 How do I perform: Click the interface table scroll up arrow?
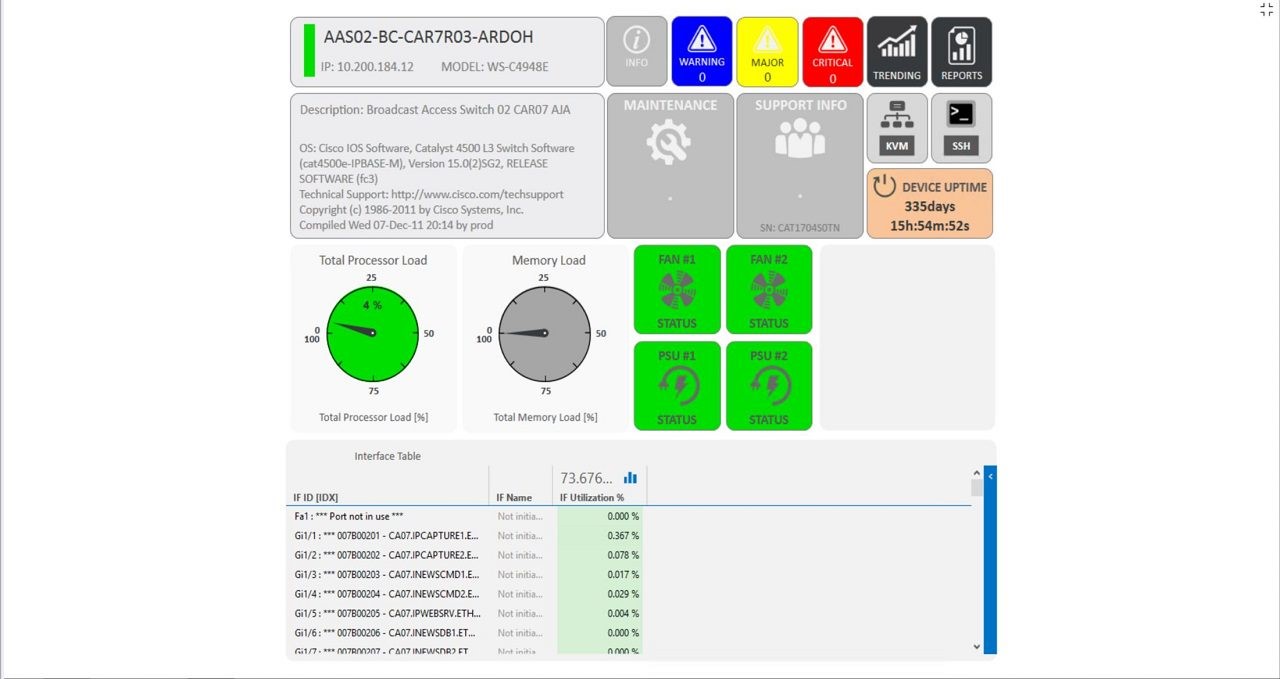click(x=977, y=473)
